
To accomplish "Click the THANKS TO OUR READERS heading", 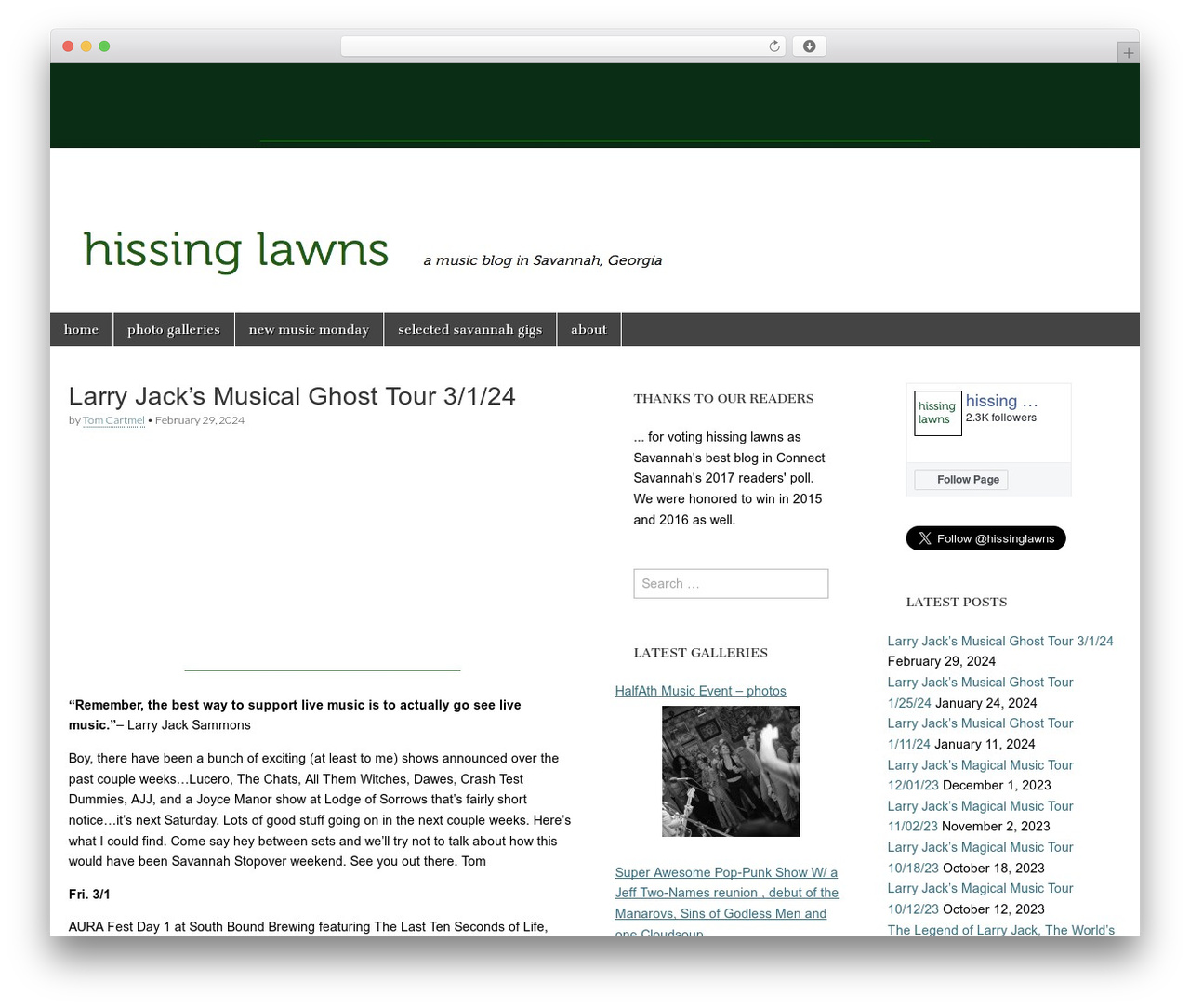I will [x=723, y=399].
